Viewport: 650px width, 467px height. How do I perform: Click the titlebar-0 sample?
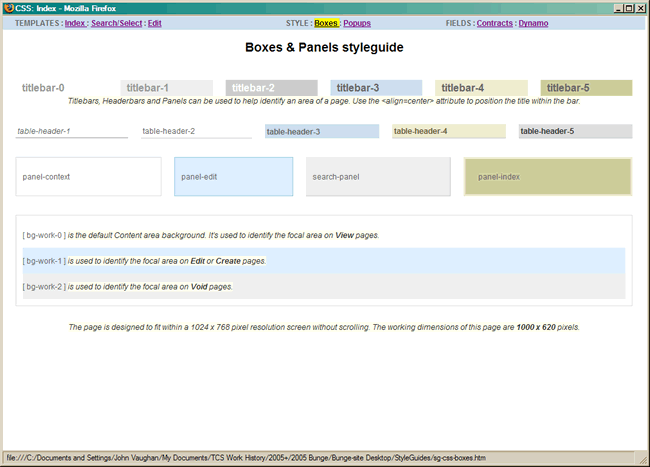pyautogui.click(x=43, y=88)
